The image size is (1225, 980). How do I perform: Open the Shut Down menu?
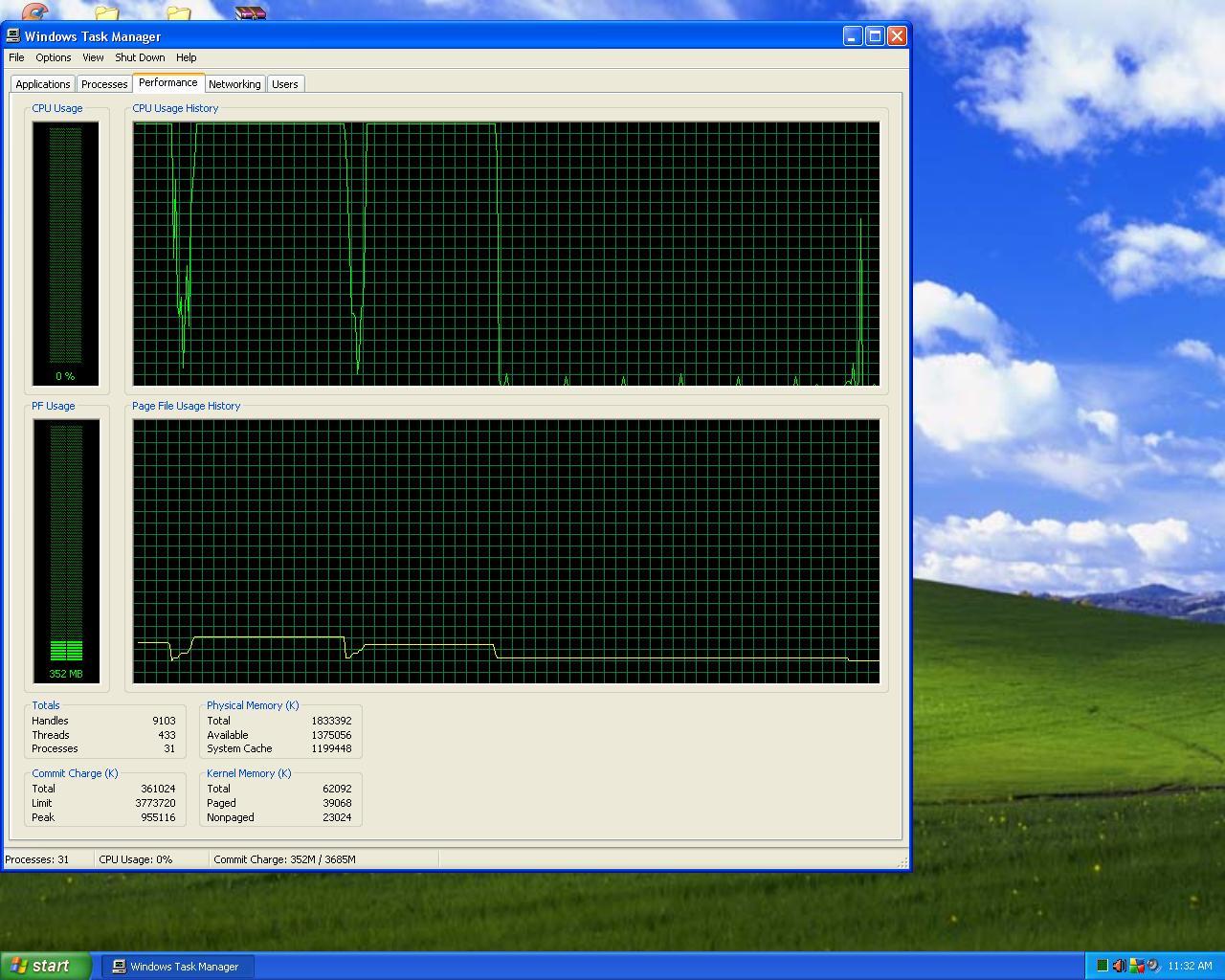coord(140,57)
